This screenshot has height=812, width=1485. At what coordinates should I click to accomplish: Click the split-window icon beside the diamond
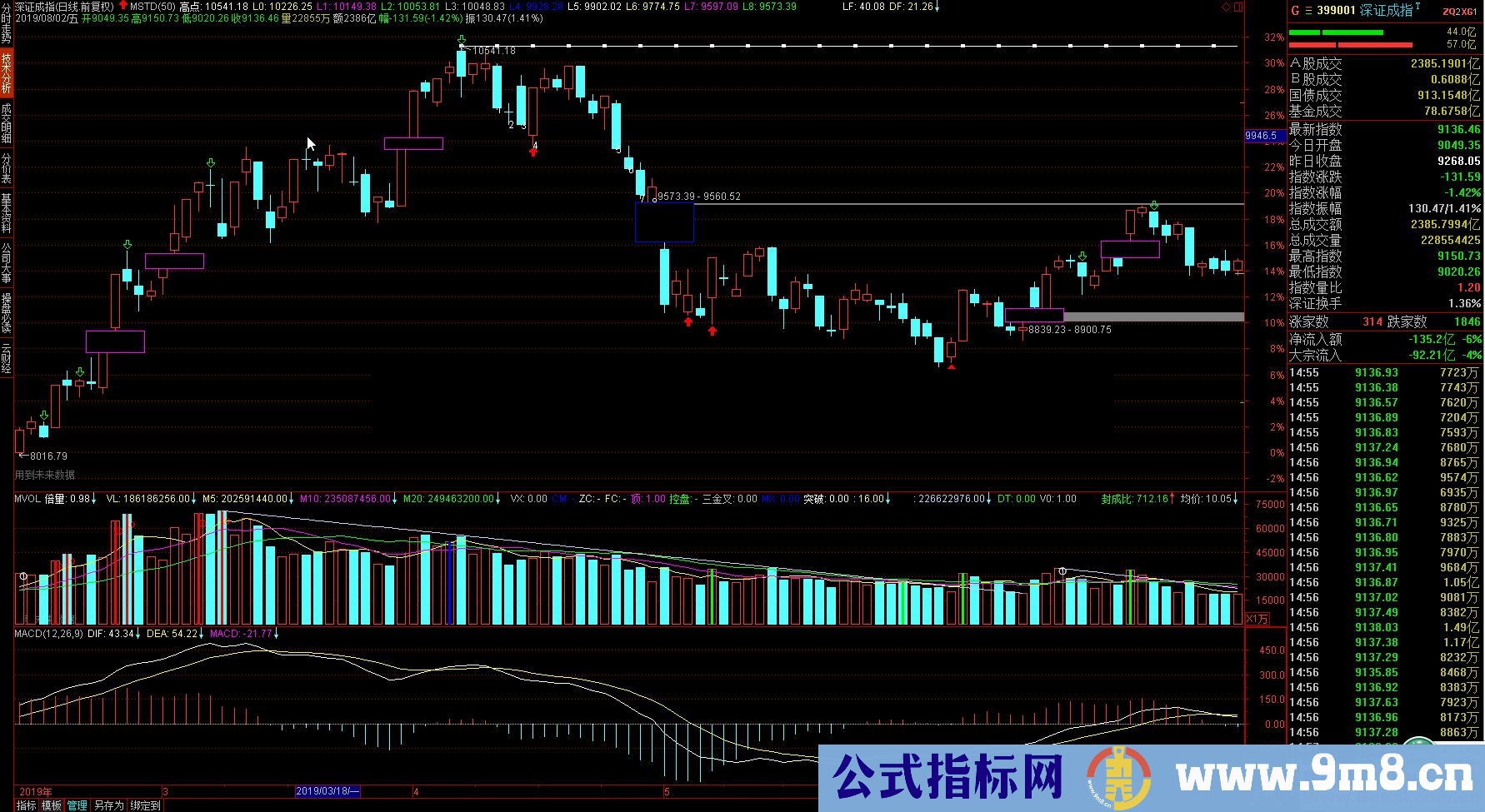tap(1238, 7)
